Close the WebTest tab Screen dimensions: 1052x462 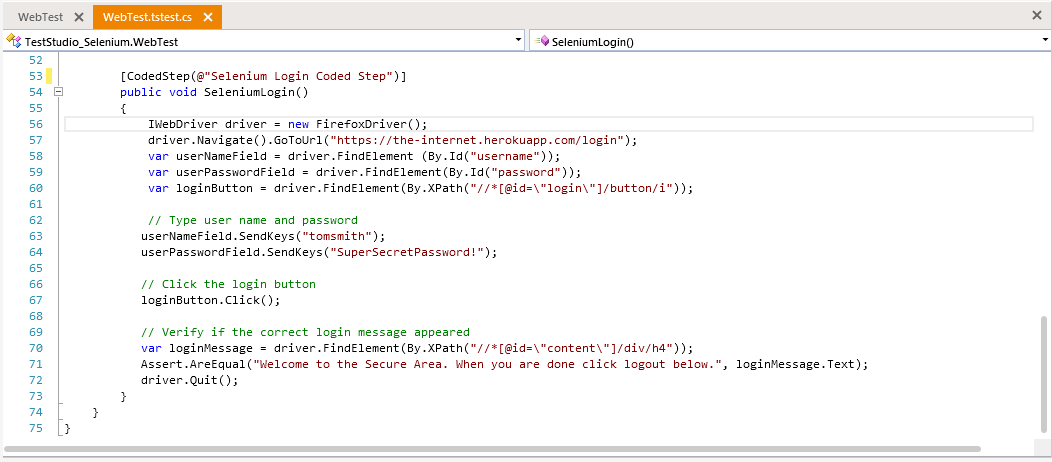[78, 17]
